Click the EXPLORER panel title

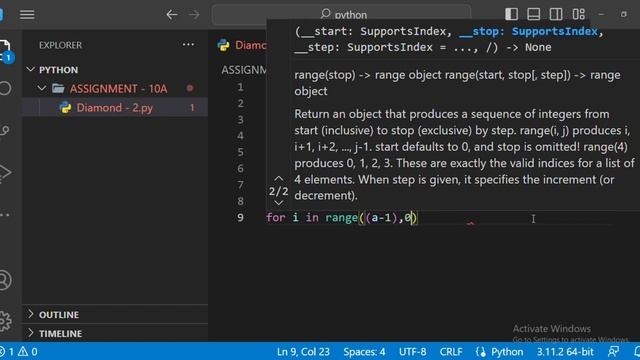[x=60, y=45]
